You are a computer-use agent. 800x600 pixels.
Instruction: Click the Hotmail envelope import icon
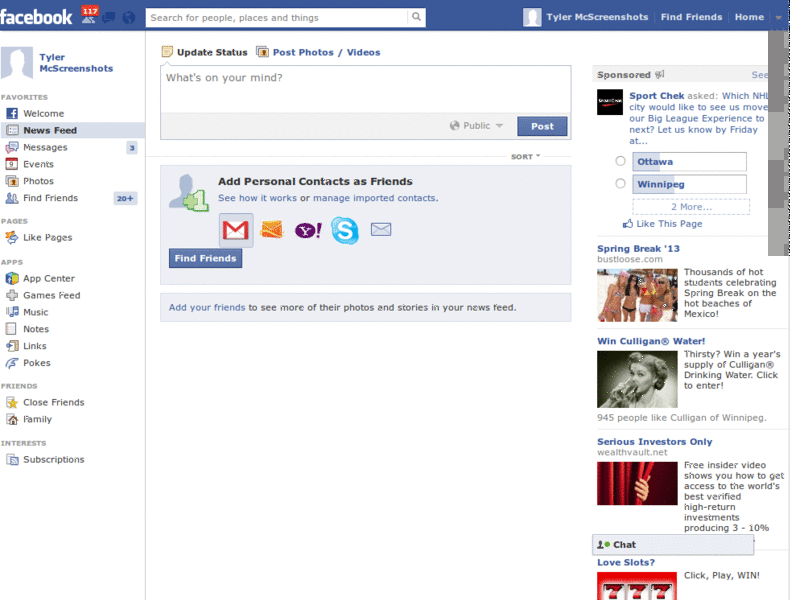tap(271, 230)
